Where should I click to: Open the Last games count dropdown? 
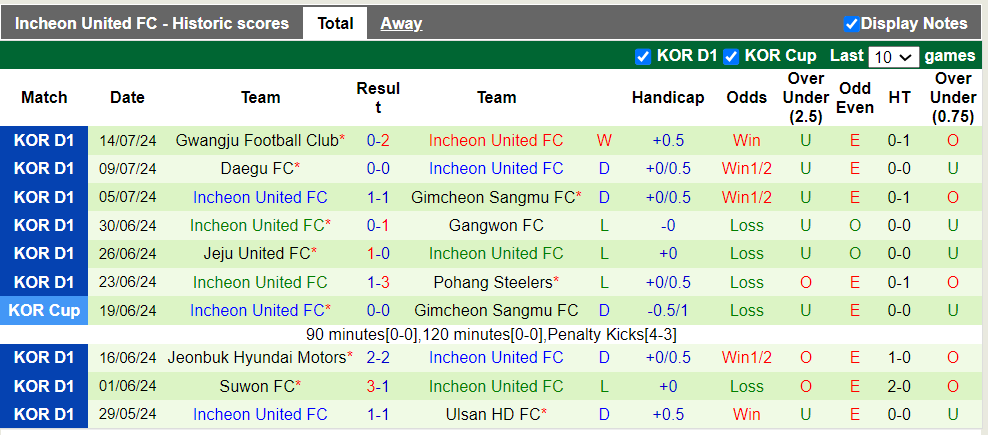click(x=893, y=57)
